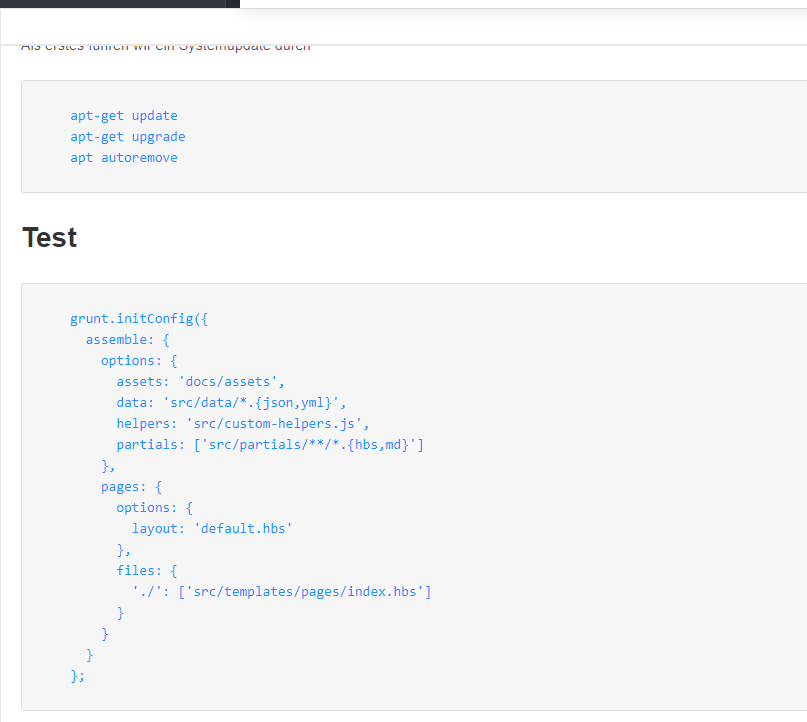Click the "helpers: 'src/custom-helpers.js'," line
The width and height of the screenshot is (807, 722).
pos(242,424)
